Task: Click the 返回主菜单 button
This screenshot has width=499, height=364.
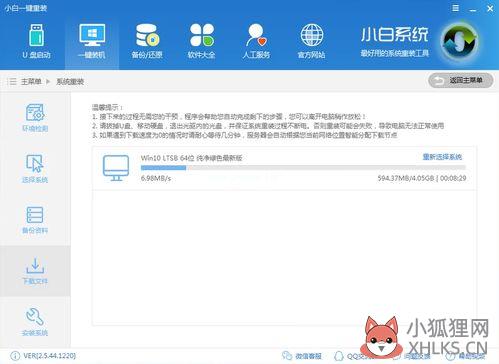Action: pos(460,80)
